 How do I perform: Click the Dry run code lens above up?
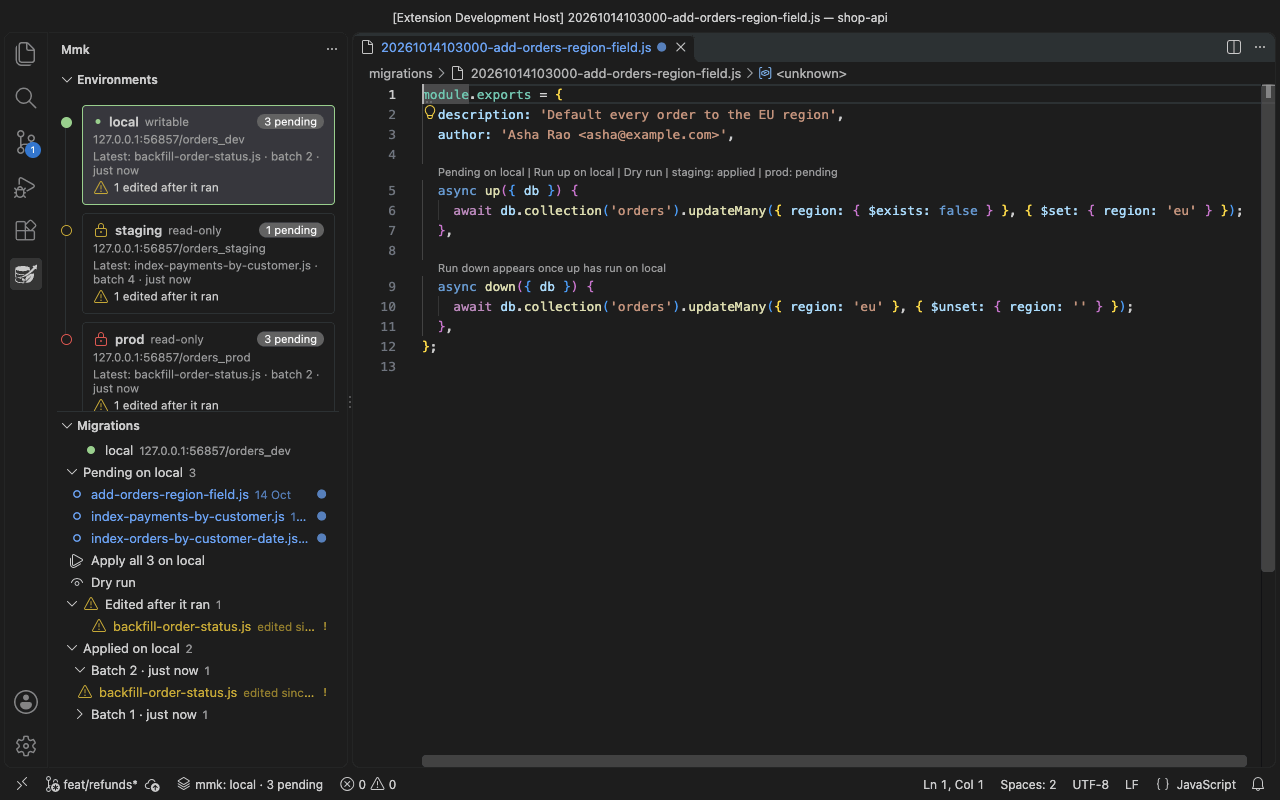[644, 172]
